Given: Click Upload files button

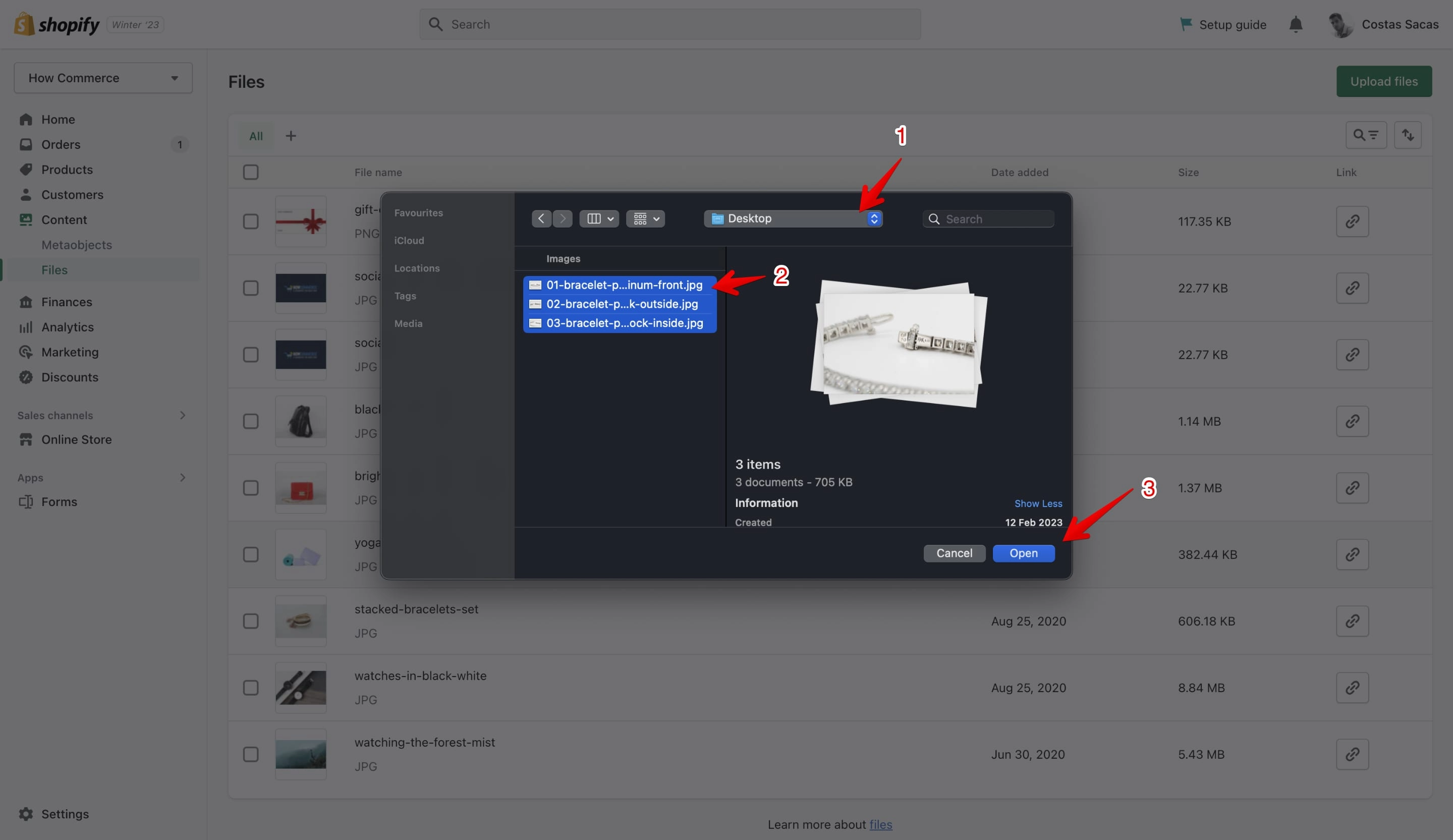Looking at the screenshot, I should point(1384,81).
